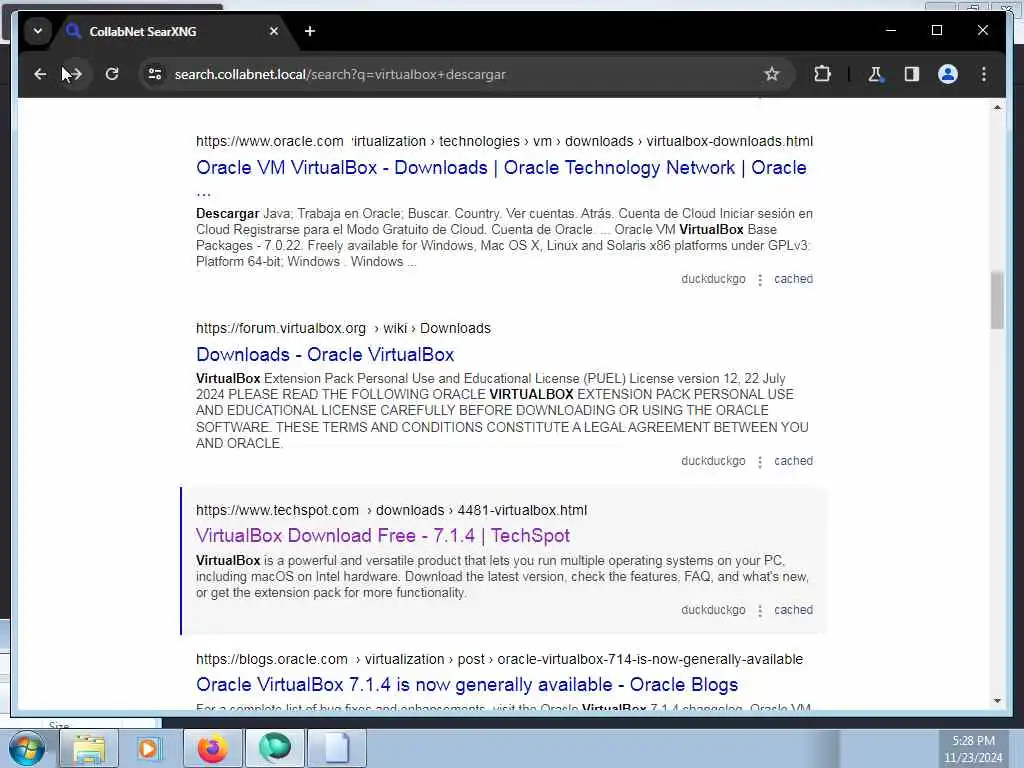Image resolution: width=1024 pixels, height=768 pixels.
Task: Open cached link for Oracle downloads result
Action: (x=793, y=279)
